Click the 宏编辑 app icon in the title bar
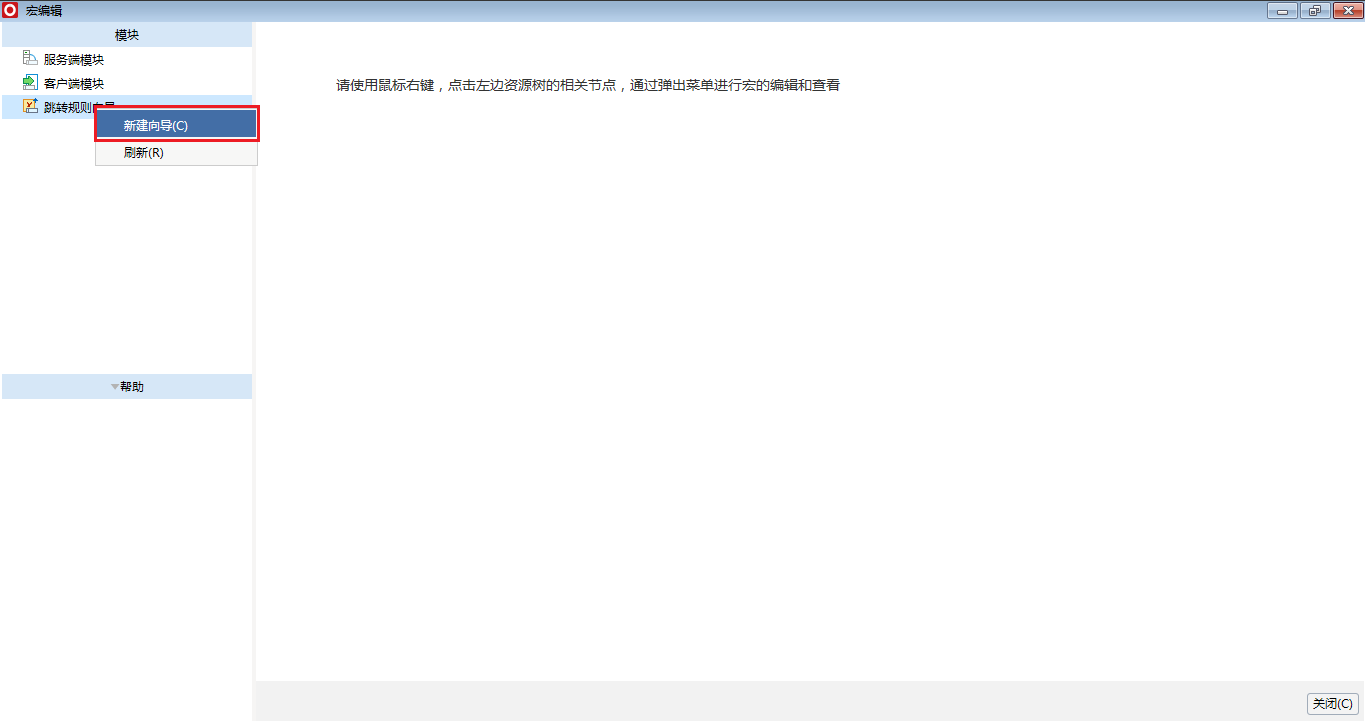Screen dimensions: 1365x721 (x=10, y=10)
